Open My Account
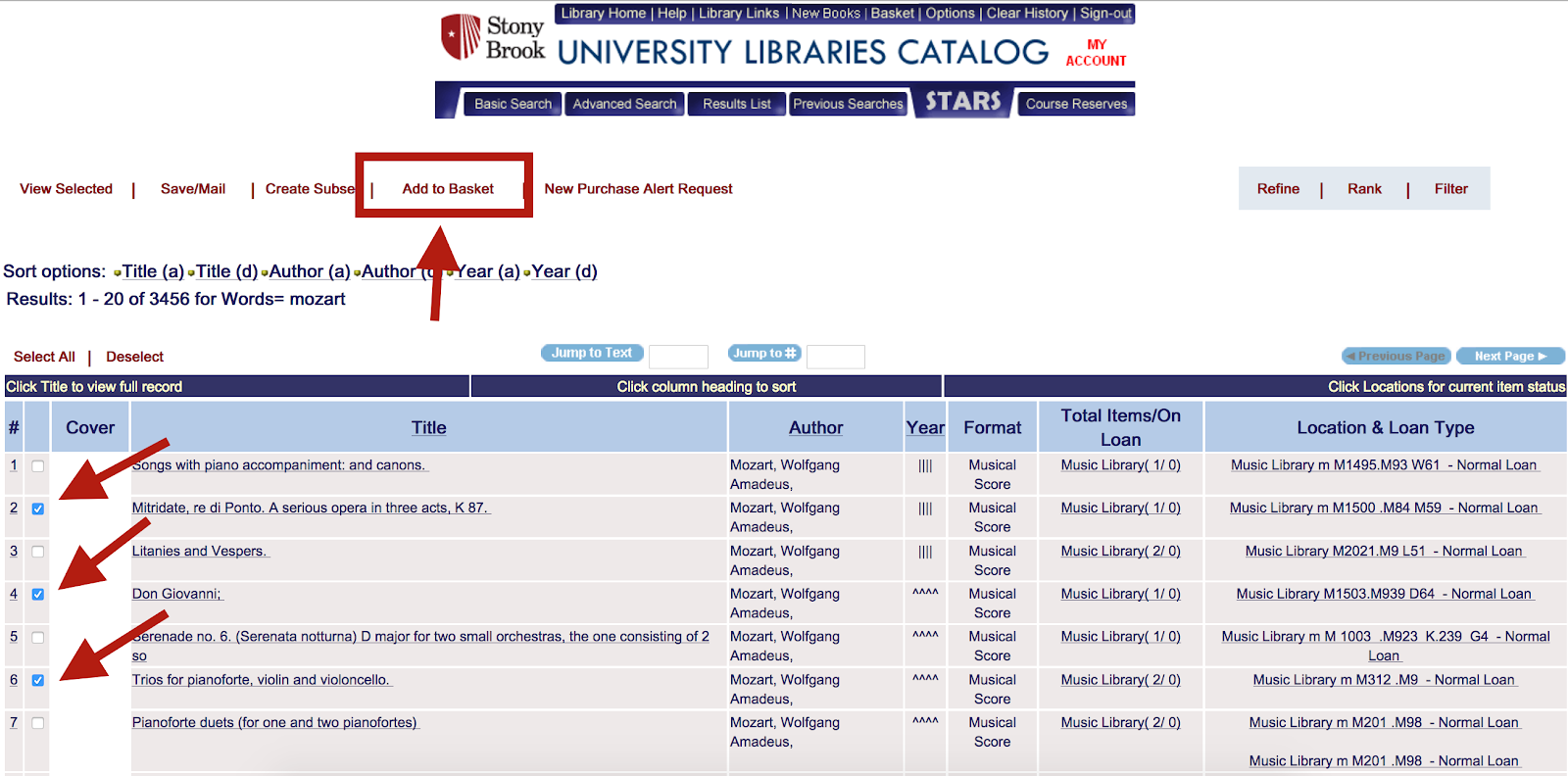The height and width of the screenshot is (776, 1568). [x=1096, y=53]
